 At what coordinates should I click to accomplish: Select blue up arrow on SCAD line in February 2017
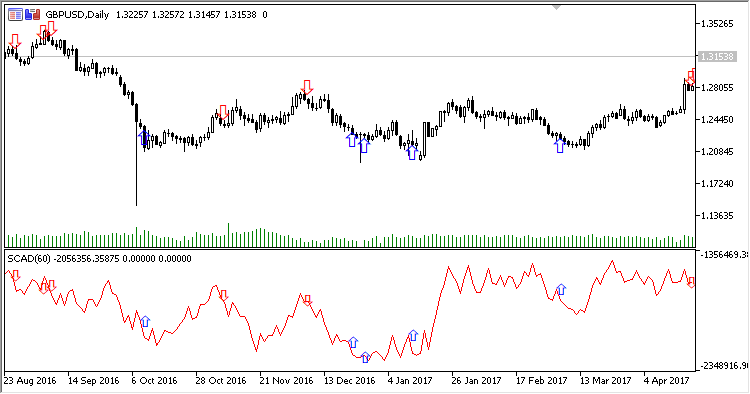(561, 289)
